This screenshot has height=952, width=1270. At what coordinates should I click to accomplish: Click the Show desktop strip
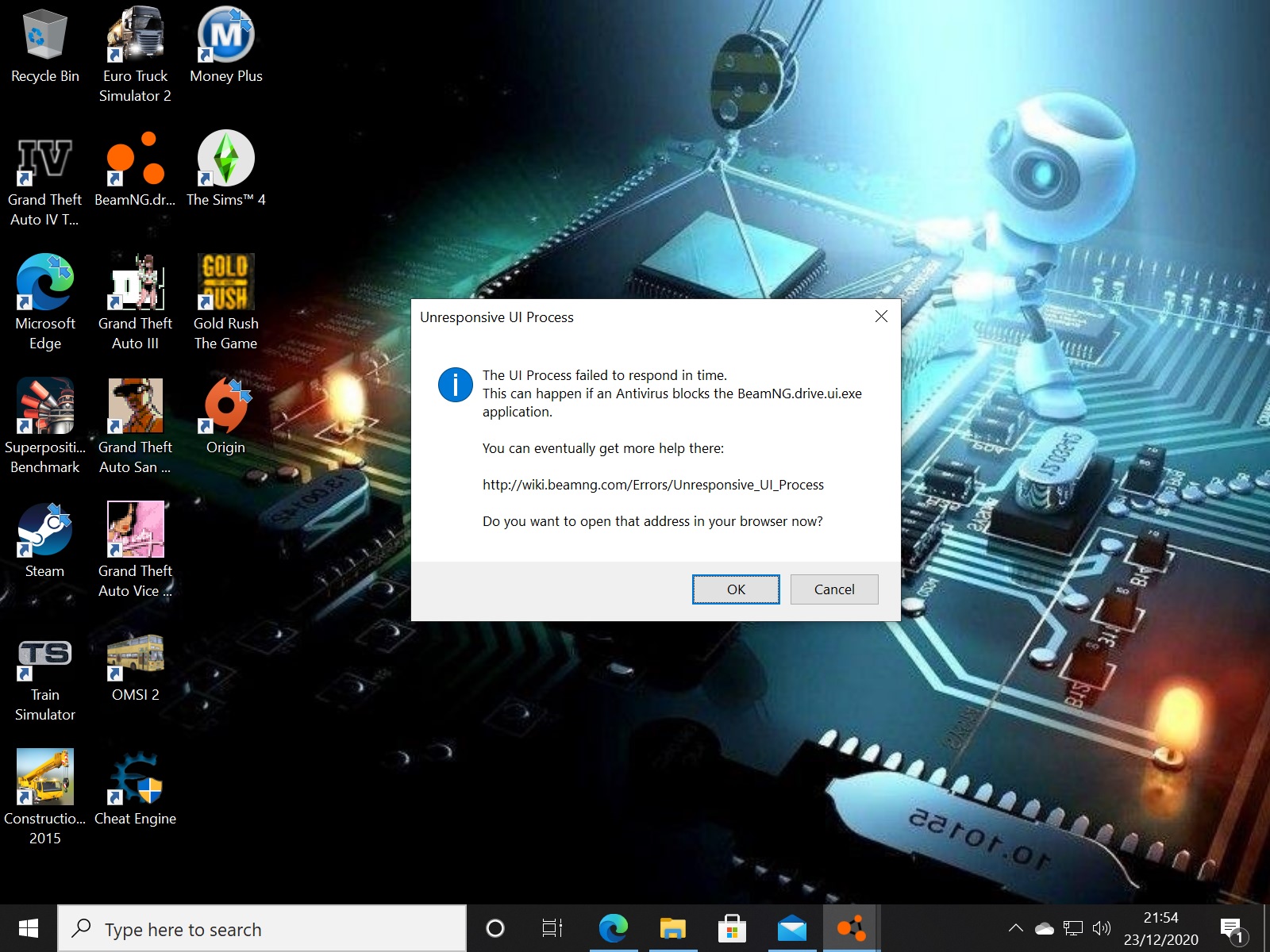(x=1266, y=928)
